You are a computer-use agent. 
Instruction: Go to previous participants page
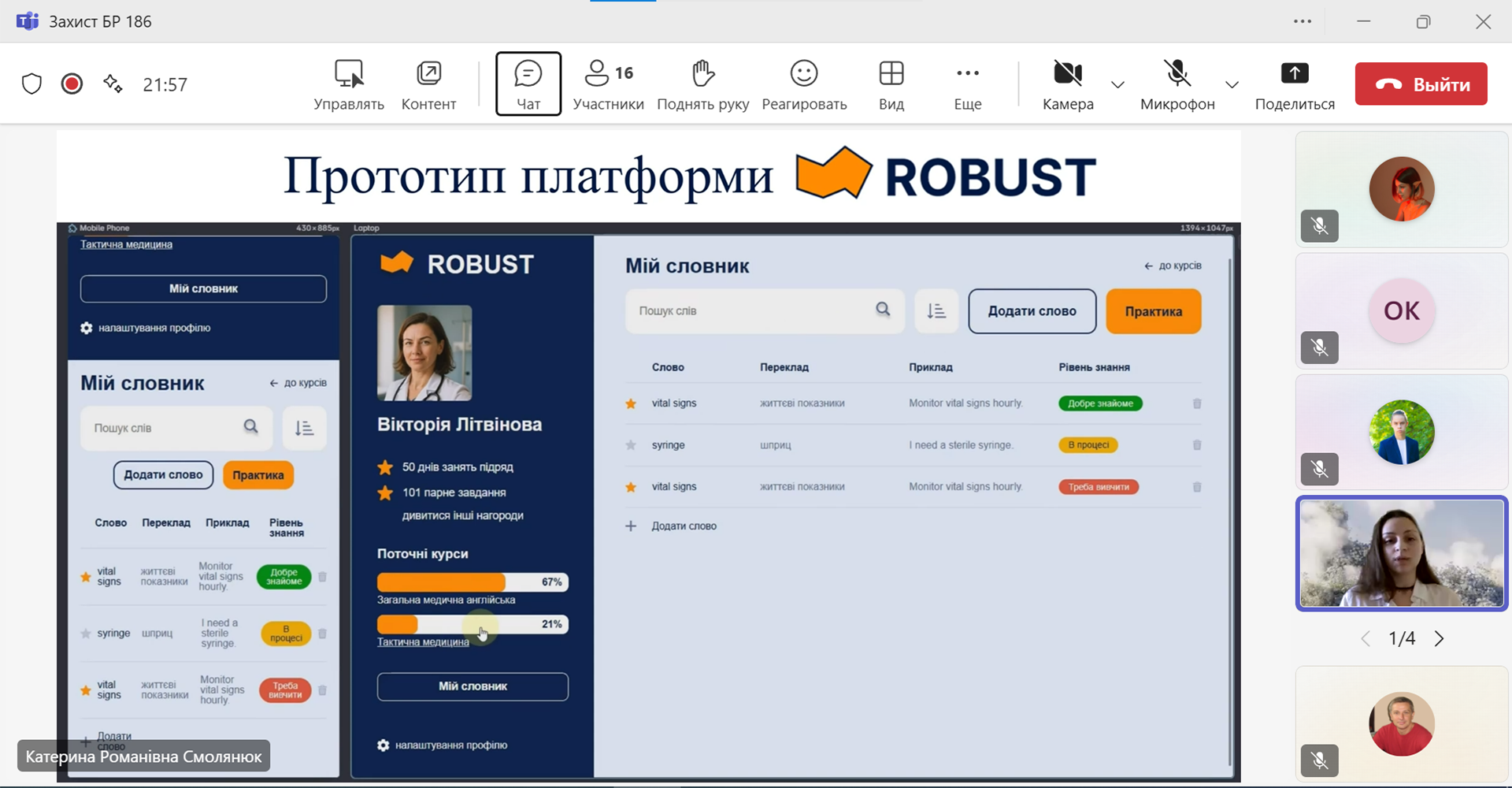(1366, 638)
